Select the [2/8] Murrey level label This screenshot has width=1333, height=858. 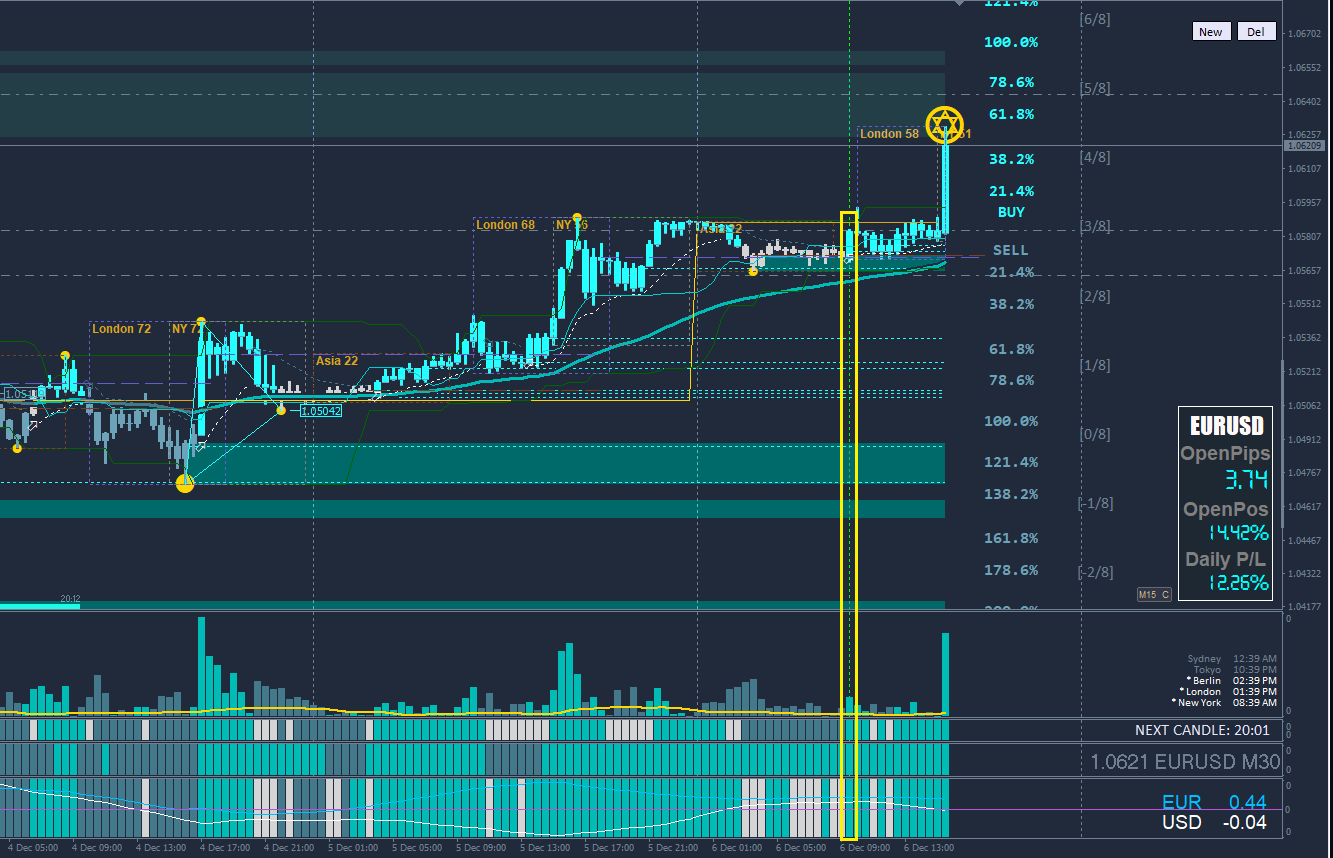(1095, 296)
